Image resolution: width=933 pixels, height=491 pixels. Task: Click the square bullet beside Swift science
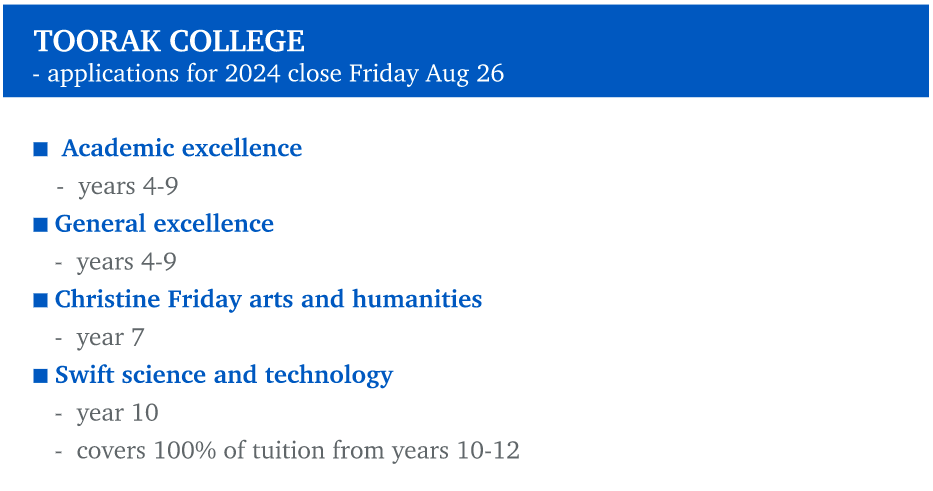(x=40, y=376)
